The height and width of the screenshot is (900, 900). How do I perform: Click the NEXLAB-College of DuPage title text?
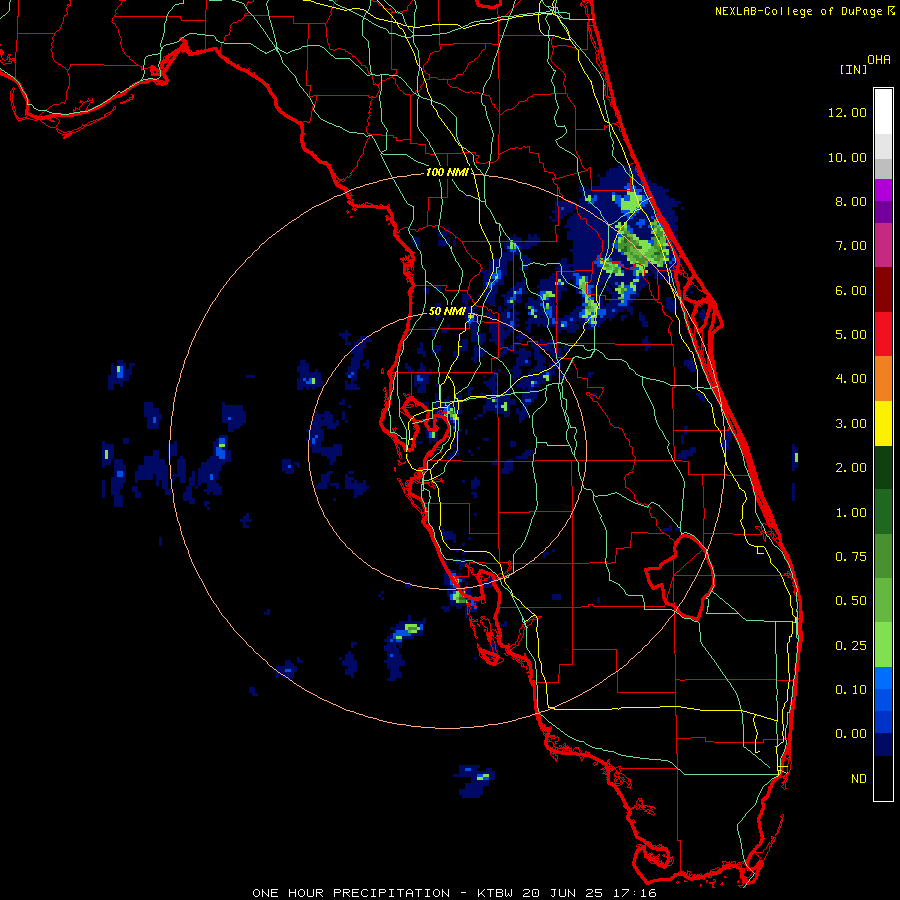(800, 11)
